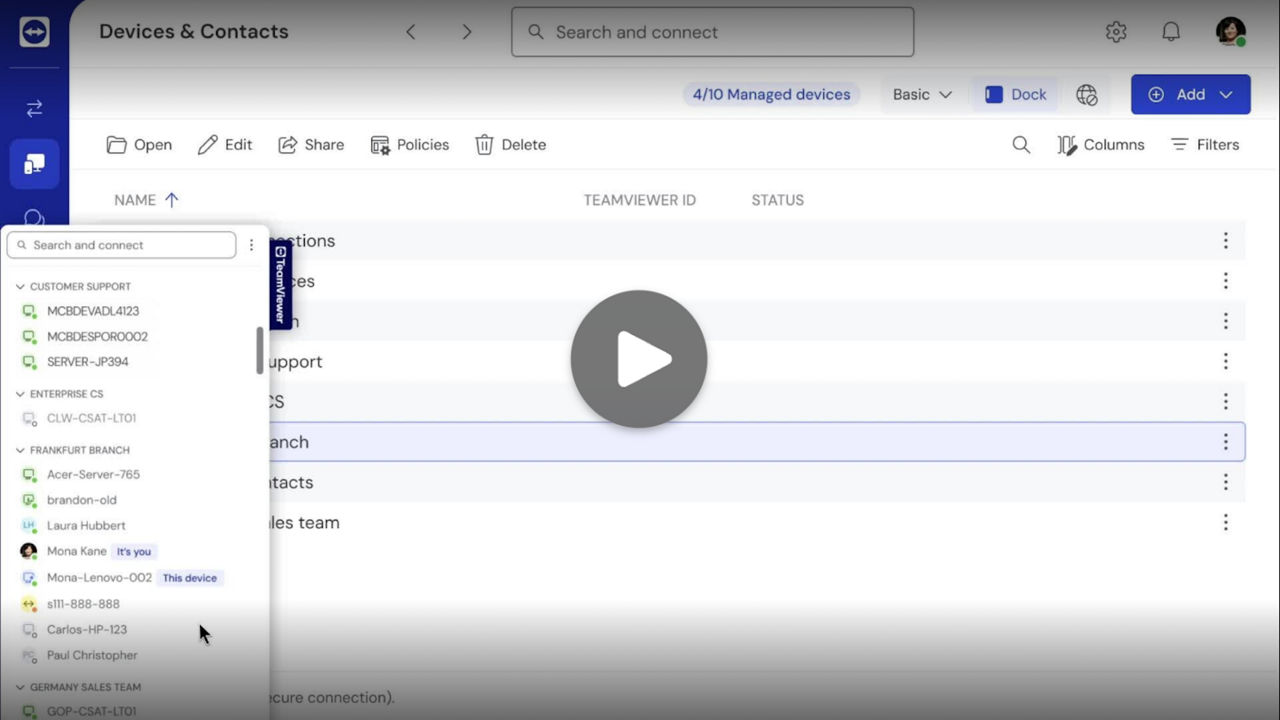The image size is (1280, 720).
Task: Open the notifications bell
Action: coord(1171,32)
